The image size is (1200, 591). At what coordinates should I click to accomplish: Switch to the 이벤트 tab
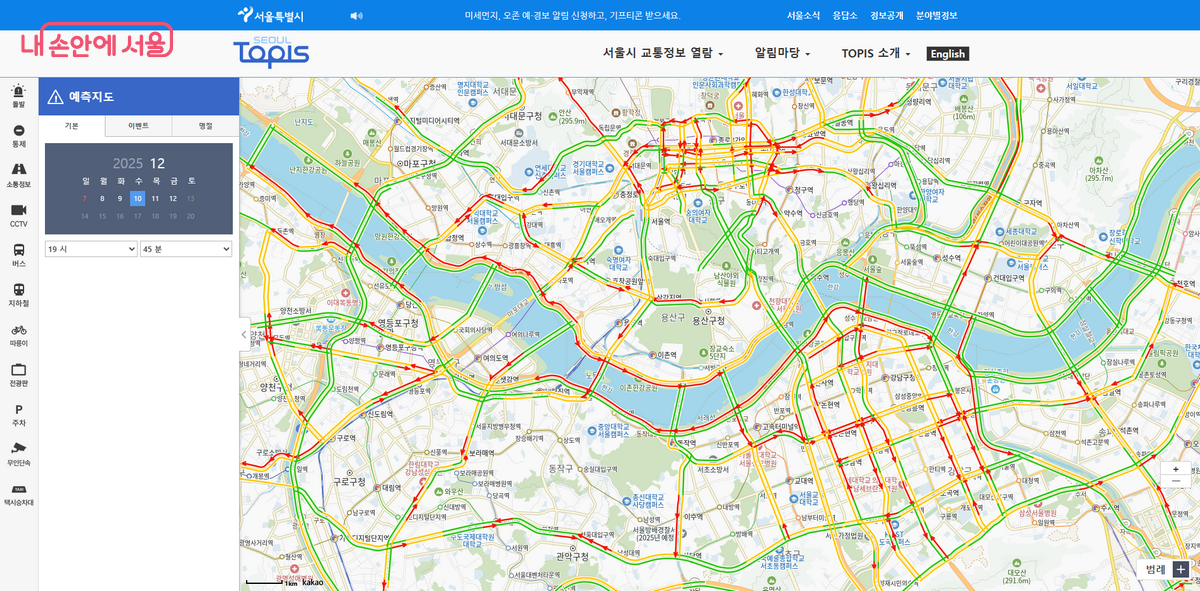[x=138, y=126]
